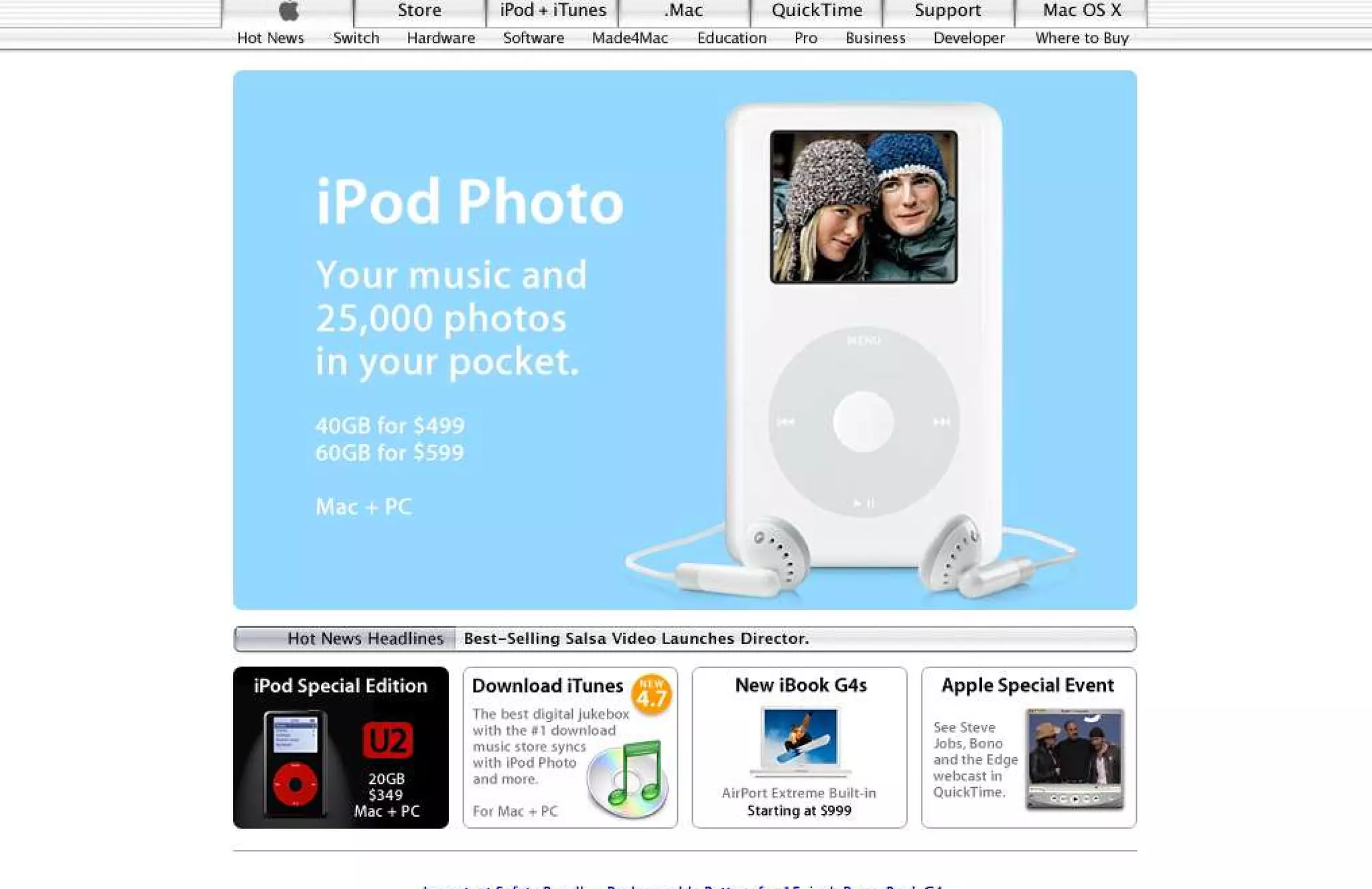Image resolution: width=1372 pixels, height=889 pixels.
Task: Open the Apple Special Event title
Action: (x=1028, y=685)
